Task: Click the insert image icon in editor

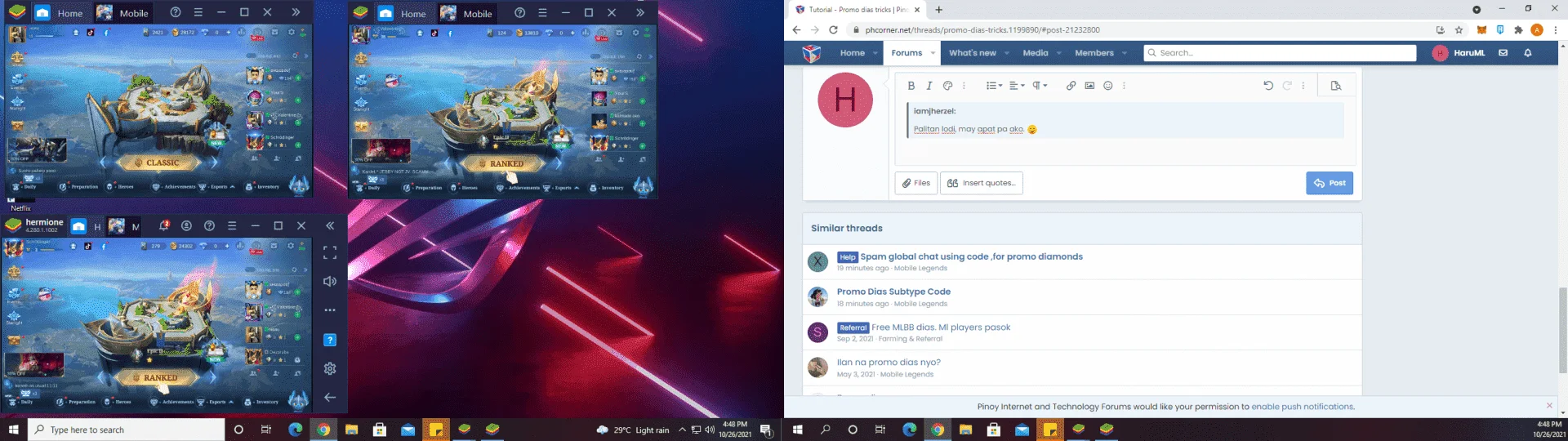Action: pos(1089,86)
